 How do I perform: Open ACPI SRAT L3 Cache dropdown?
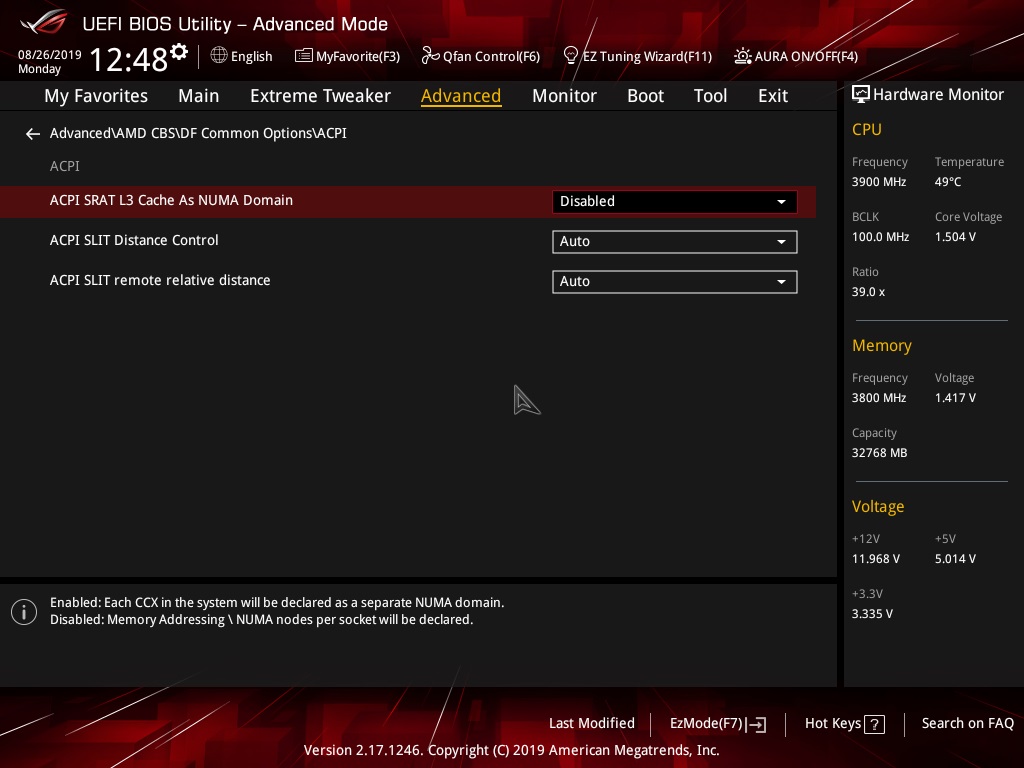pos(674,202)
